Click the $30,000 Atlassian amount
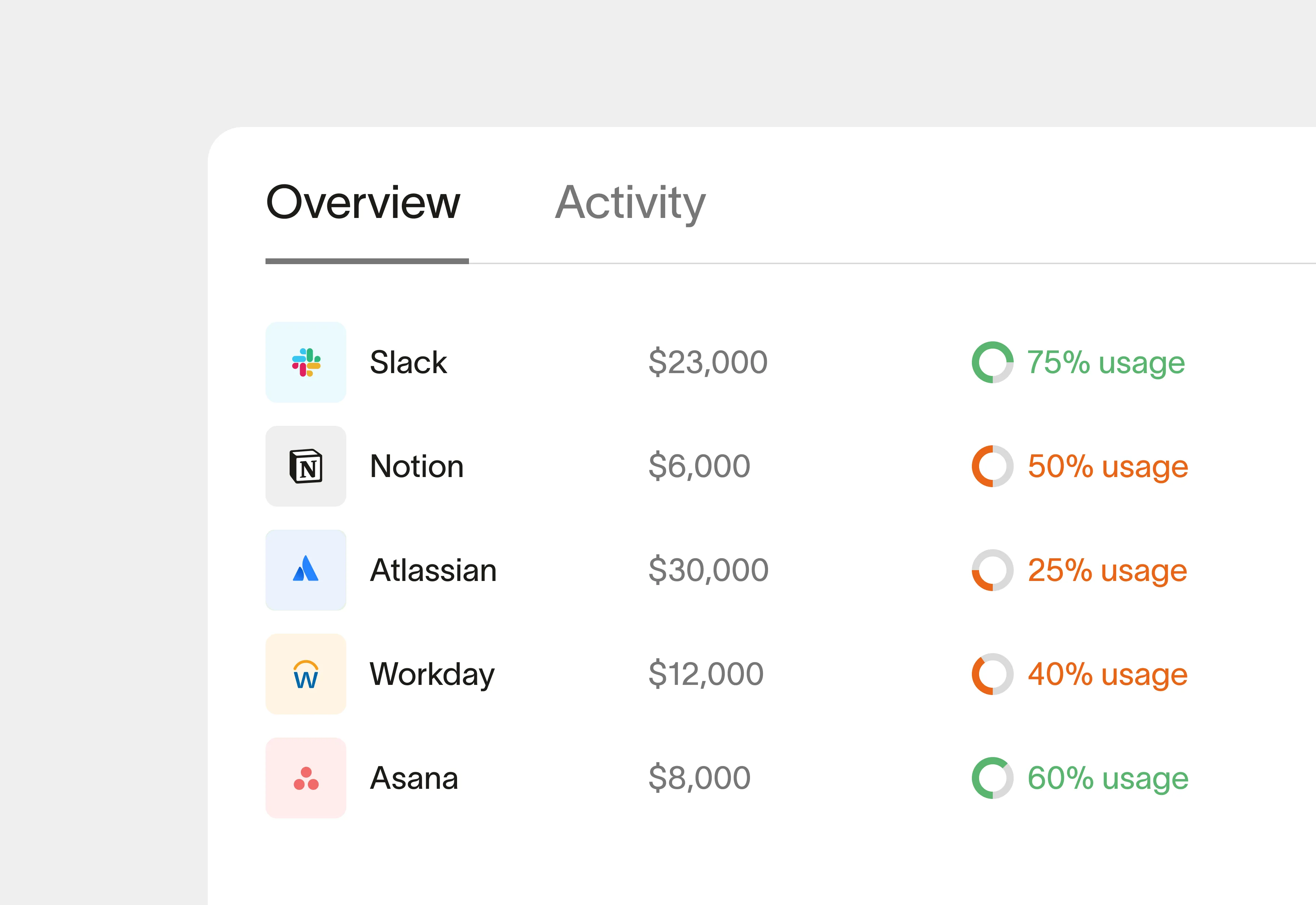1316x905 pixels. tap(709, 570)
